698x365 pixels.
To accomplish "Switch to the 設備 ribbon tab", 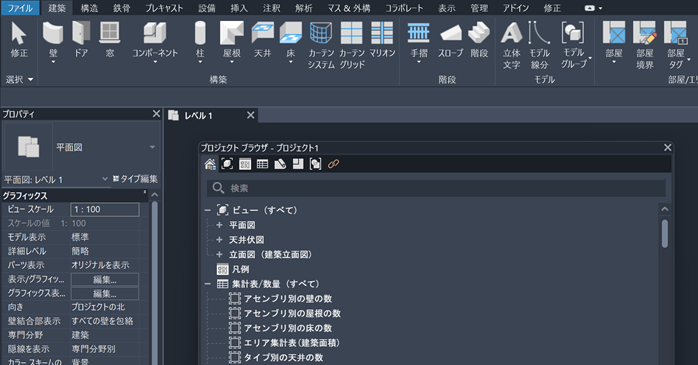I will tap(207, 8).
